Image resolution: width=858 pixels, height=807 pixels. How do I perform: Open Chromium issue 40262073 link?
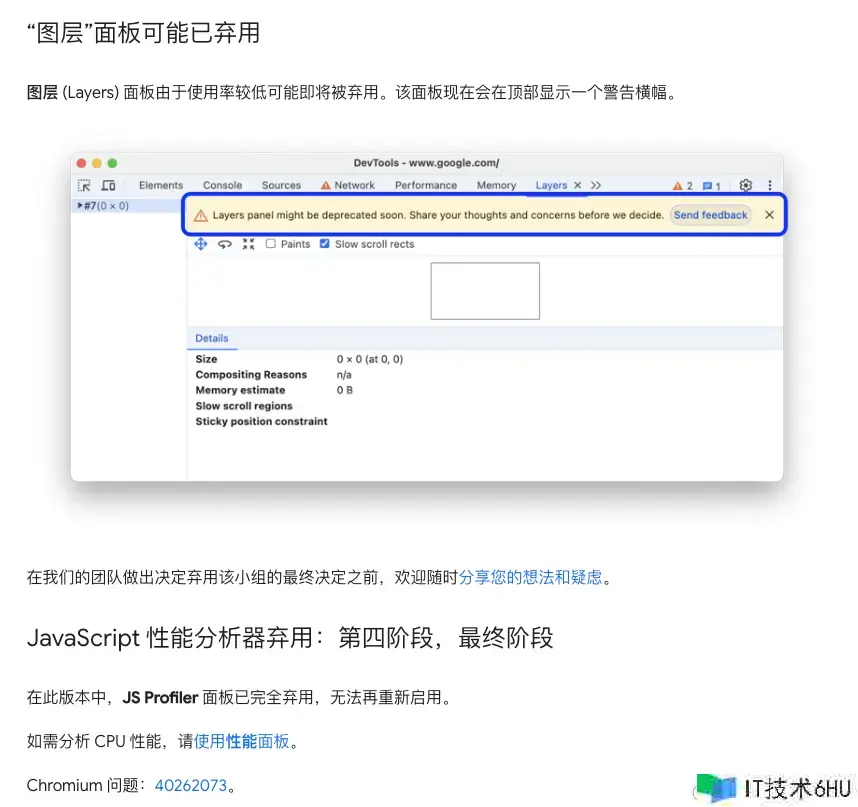pos(190,786)
